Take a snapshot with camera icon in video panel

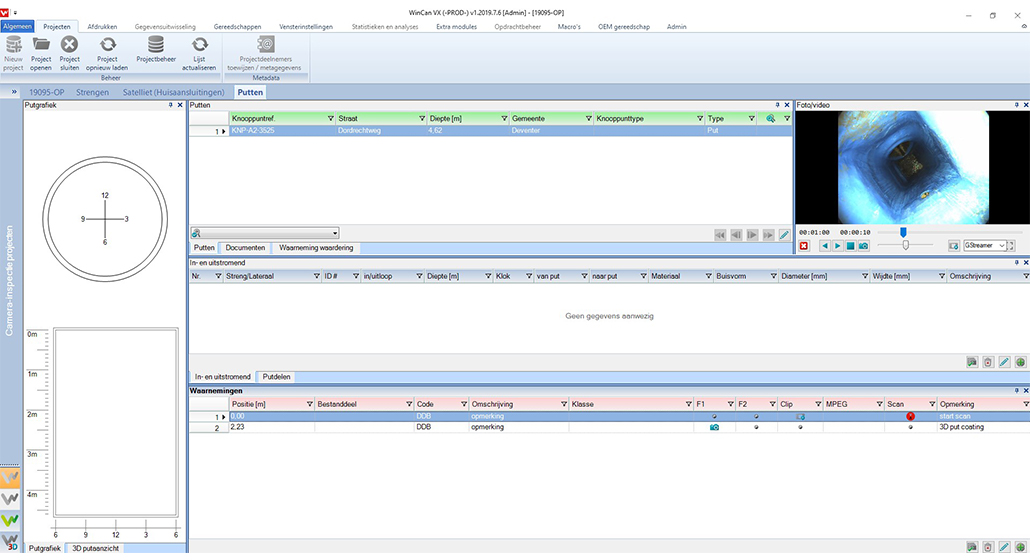click(x=863, y=246)
